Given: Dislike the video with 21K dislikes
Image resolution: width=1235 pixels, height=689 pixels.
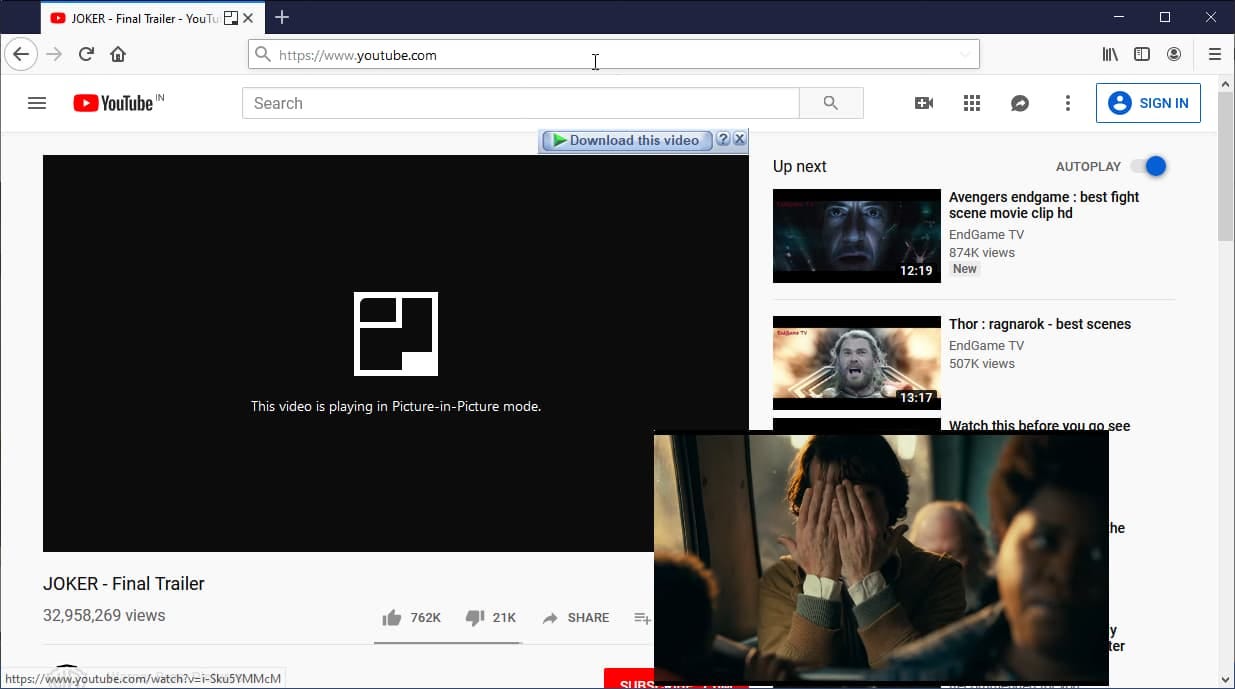Looking at the screenshot, I should click(491, 618).
